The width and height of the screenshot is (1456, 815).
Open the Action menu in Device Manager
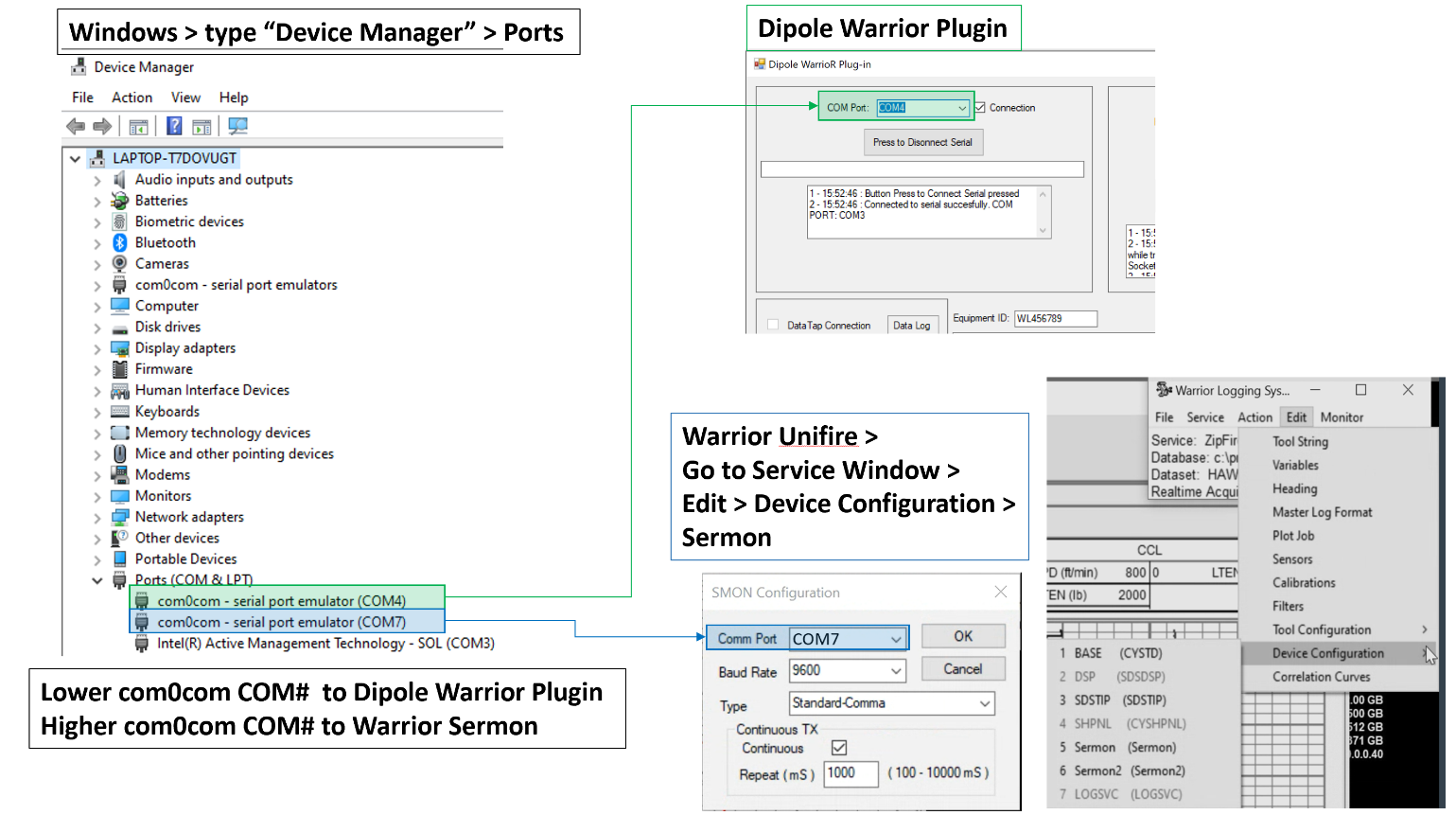point(132,97)
